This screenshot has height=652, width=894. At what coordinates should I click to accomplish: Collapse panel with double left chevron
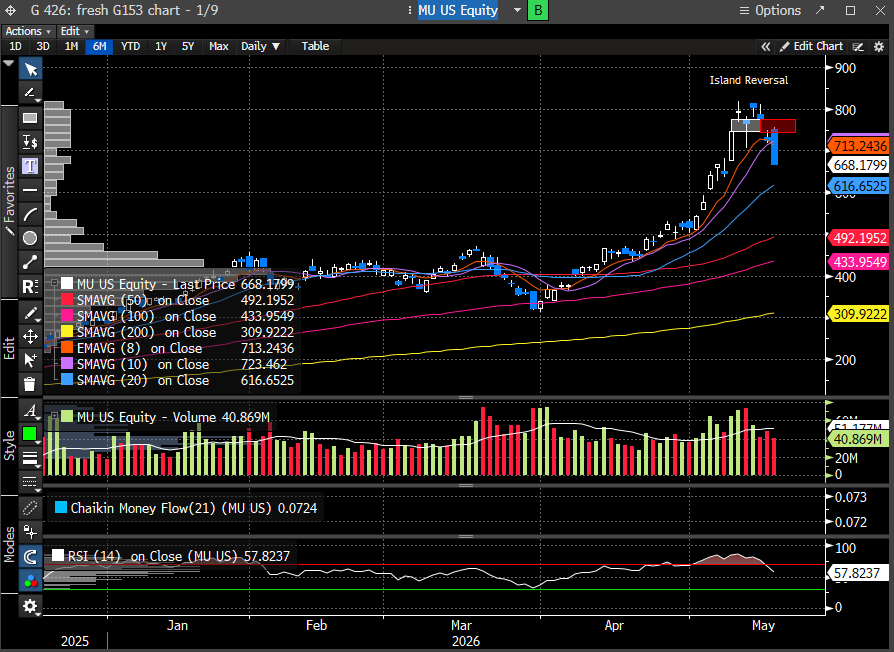click(766, 47)
